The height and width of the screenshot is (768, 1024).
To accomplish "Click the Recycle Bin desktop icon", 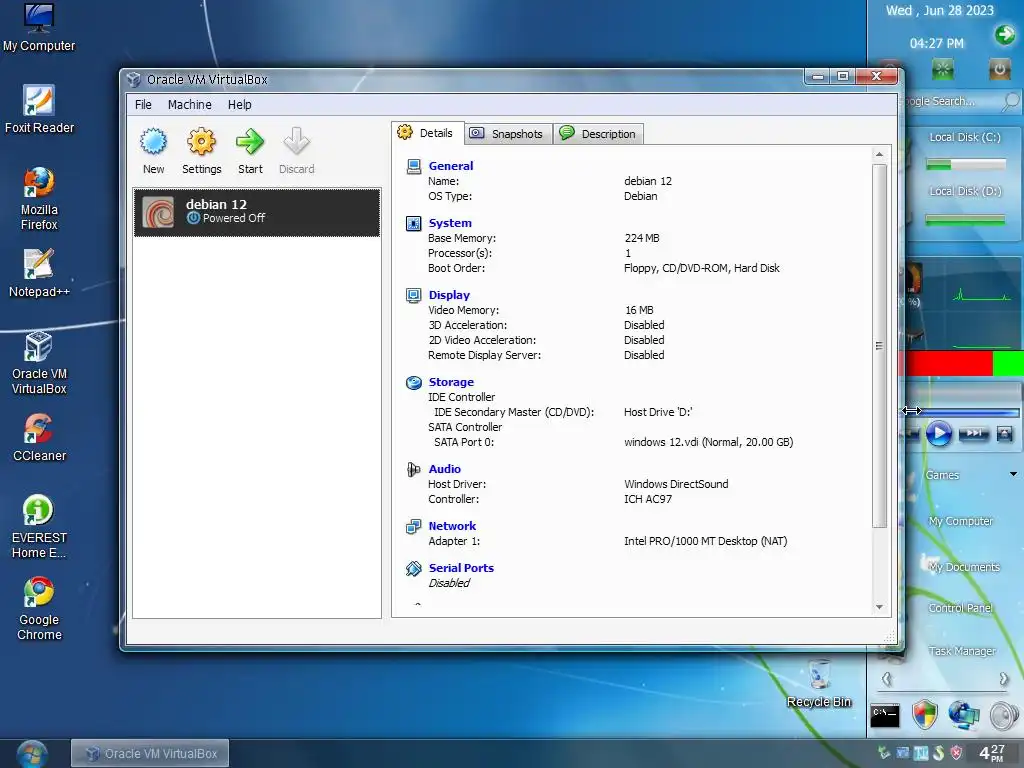I will 819,683.
